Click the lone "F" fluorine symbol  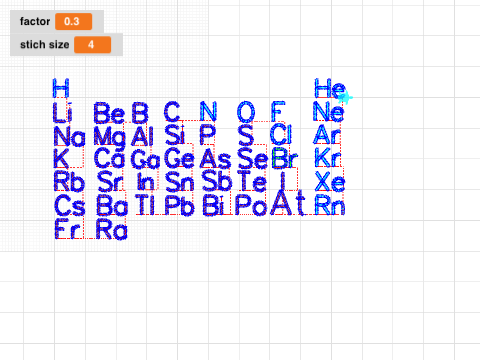point(278,111)
